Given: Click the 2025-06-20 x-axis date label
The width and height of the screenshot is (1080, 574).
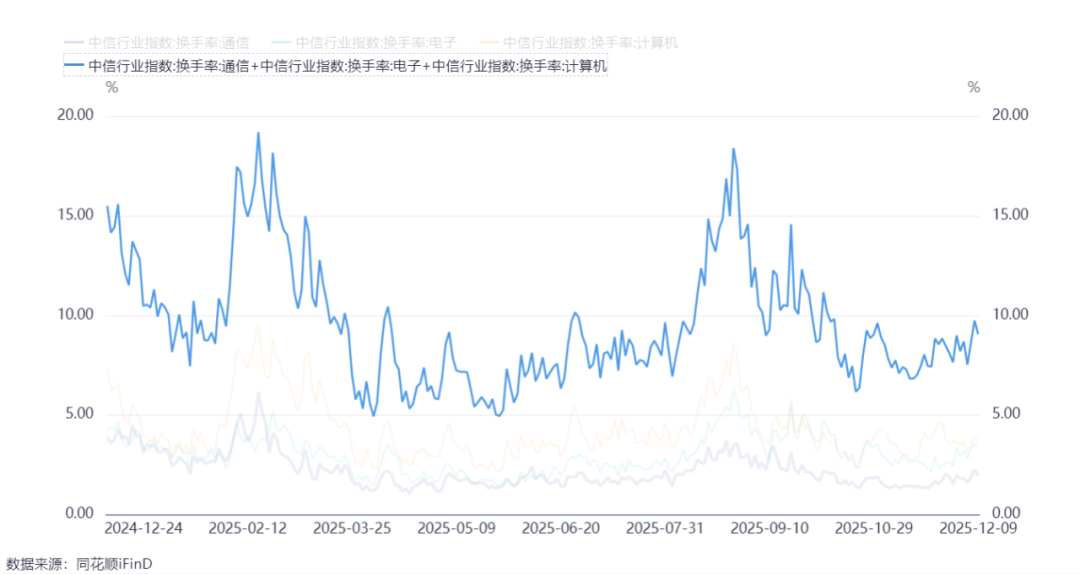Looking at the screenshot, I should [561, 529].
